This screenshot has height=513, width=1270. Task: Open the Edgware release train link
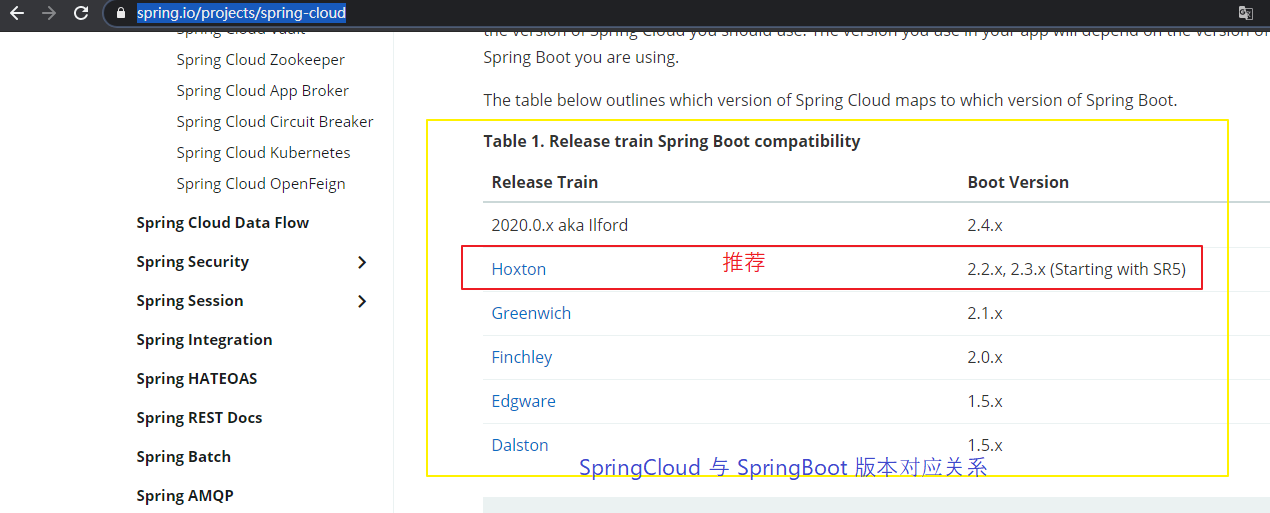(523, 401)
